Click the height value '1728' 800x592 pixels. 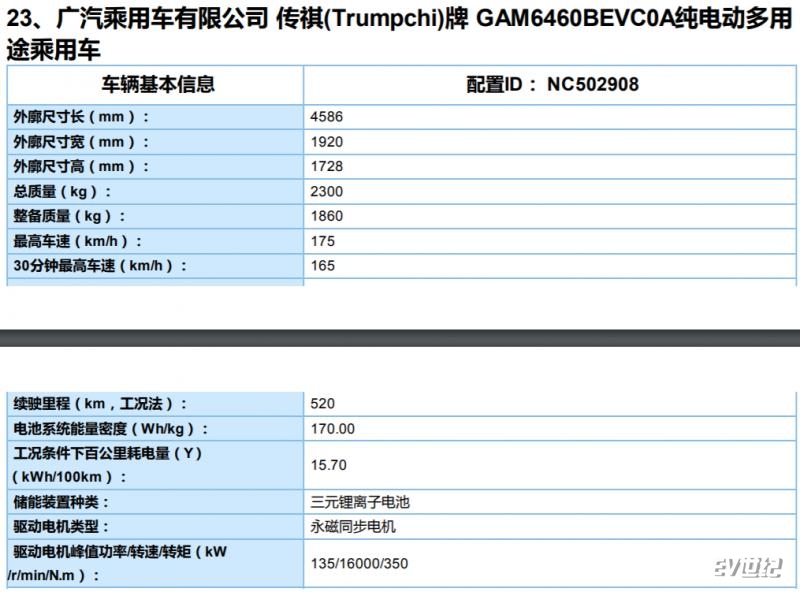327,166
